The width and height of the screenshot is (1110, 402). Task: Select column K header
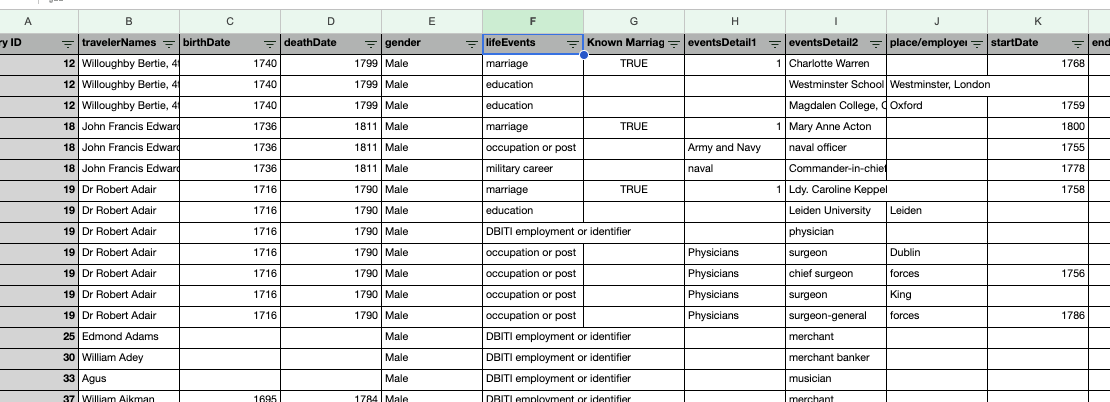(1038, 22)
